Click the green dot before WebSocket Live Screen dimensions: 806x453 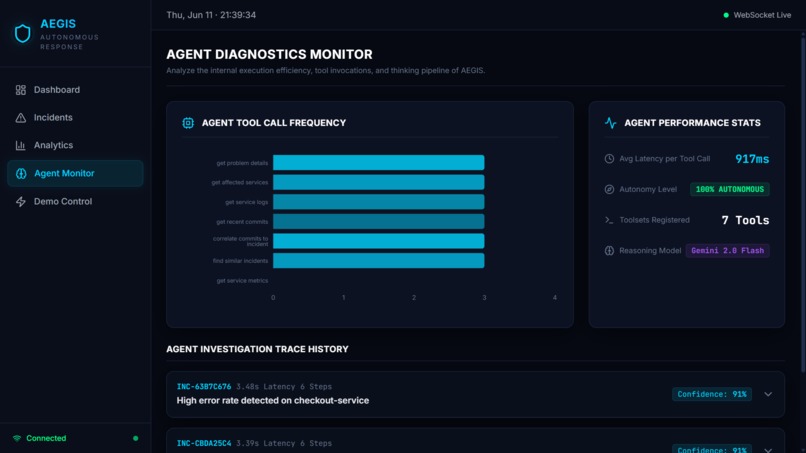coord(726,15)
